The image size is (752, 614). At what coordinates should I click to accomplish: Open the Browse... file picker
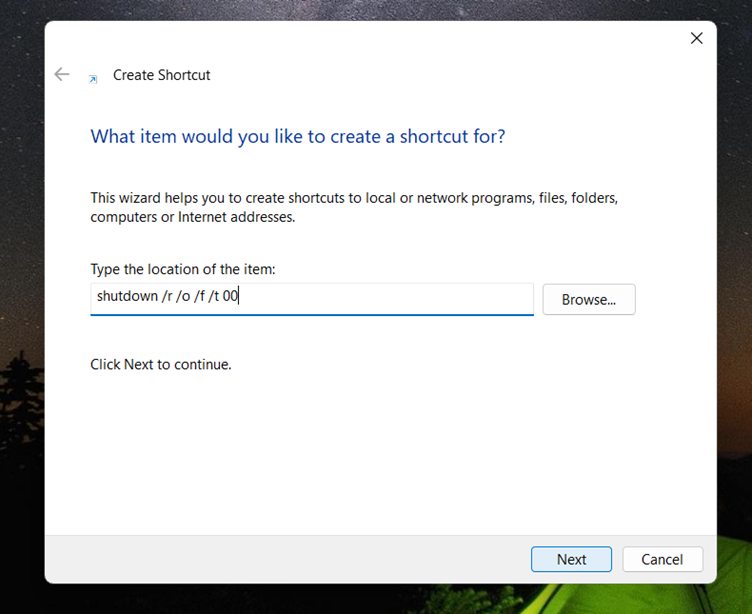click(588, 299)
